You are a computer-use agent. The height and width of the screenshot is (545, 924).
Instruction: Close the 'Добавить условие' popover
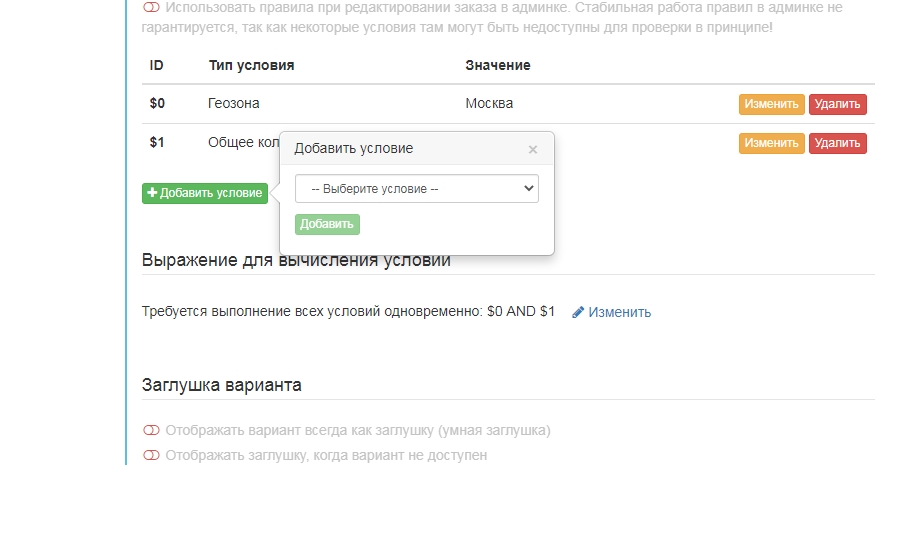532,149
